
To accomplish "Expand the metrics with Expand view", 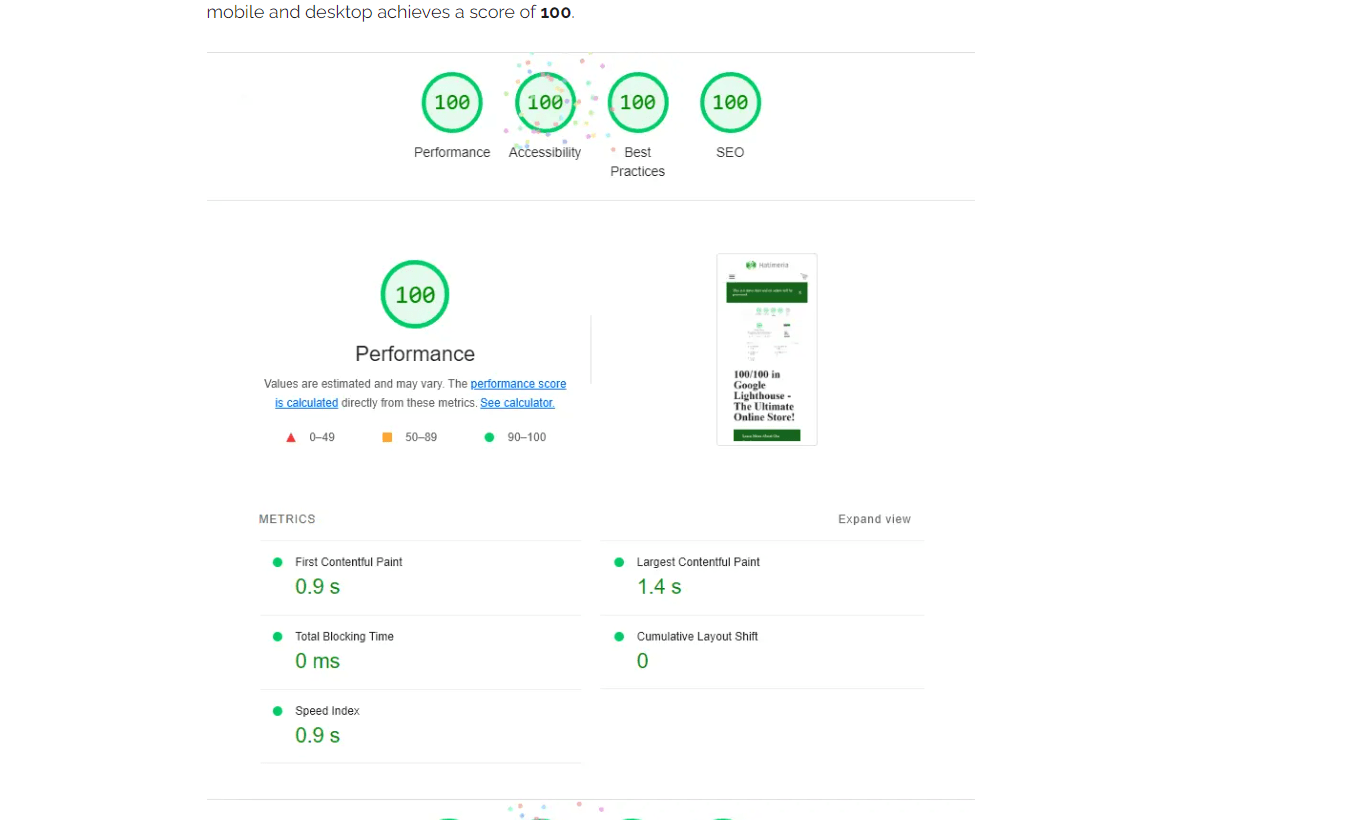I will [x=874, y=520].
